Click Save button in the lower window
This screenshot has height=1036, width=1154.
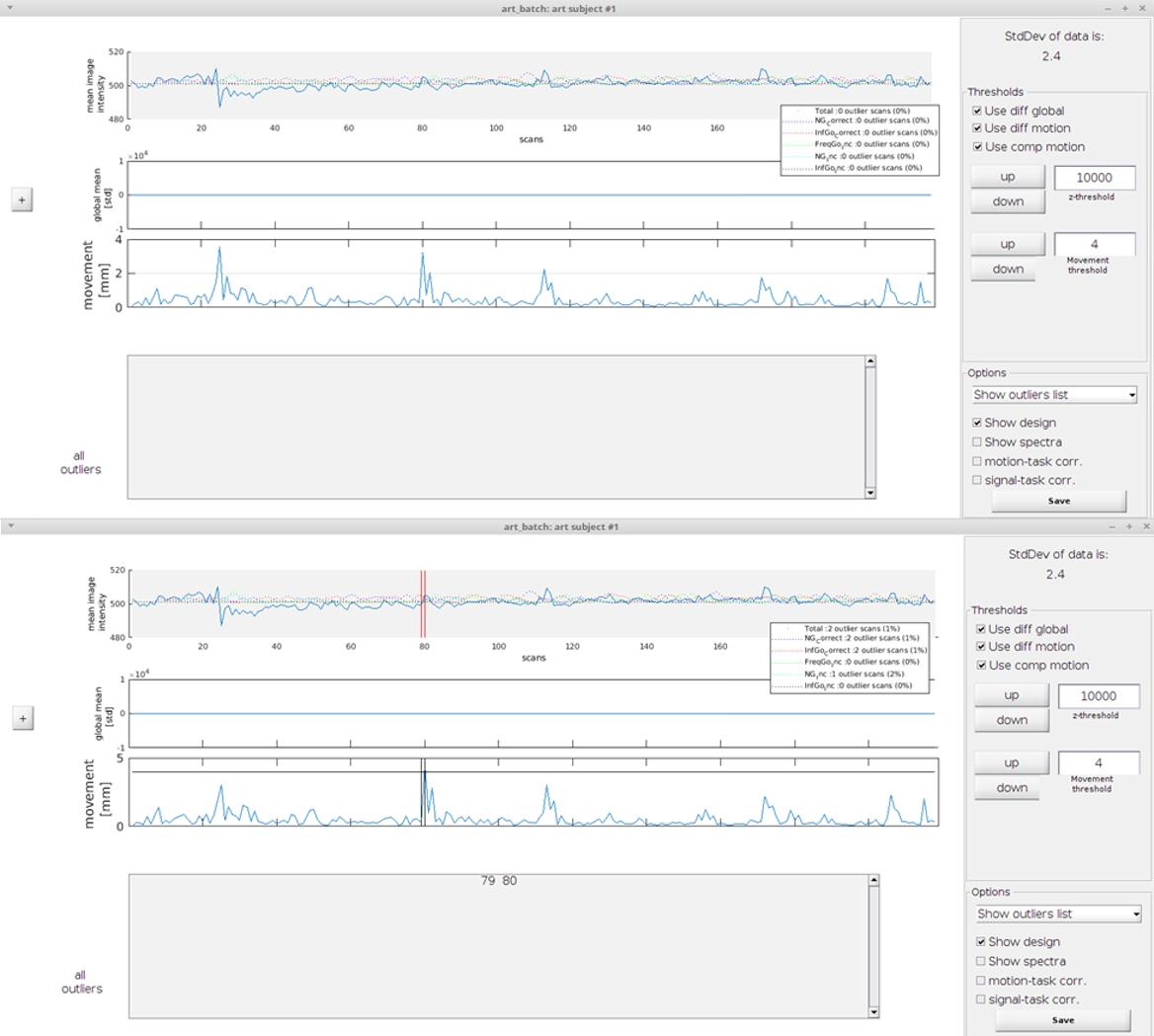1062,1020
